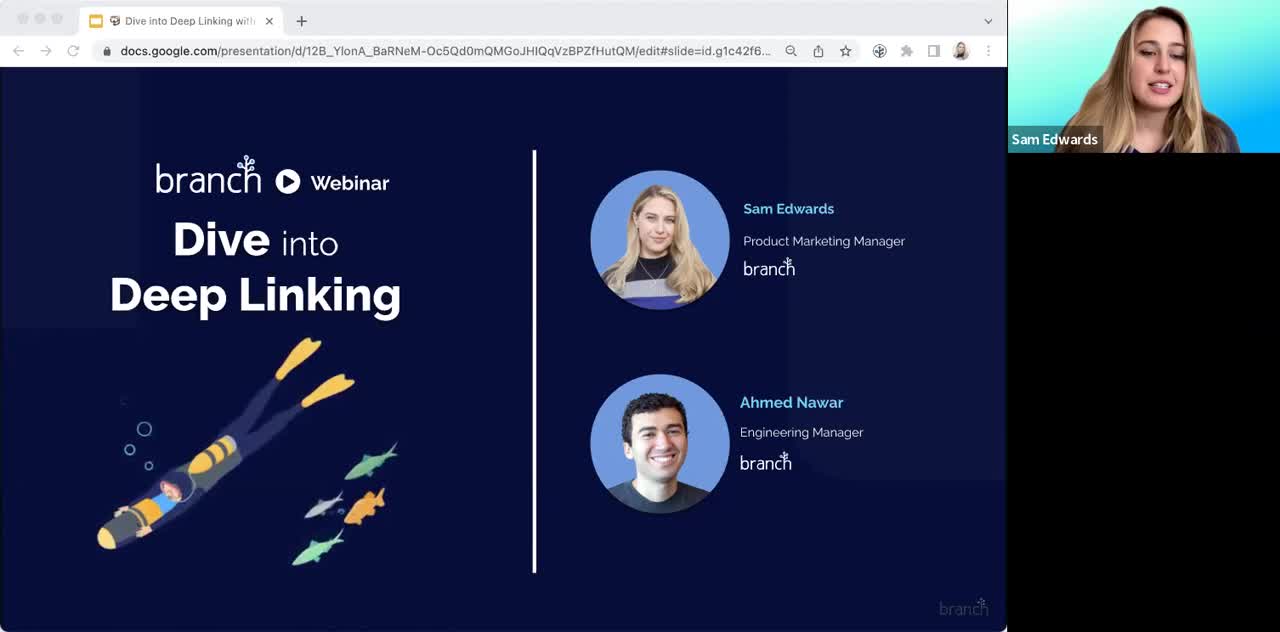This screenshot has height=632, width=1280.
Task: Bookmark this page with the star
Action: pos(845,51)
